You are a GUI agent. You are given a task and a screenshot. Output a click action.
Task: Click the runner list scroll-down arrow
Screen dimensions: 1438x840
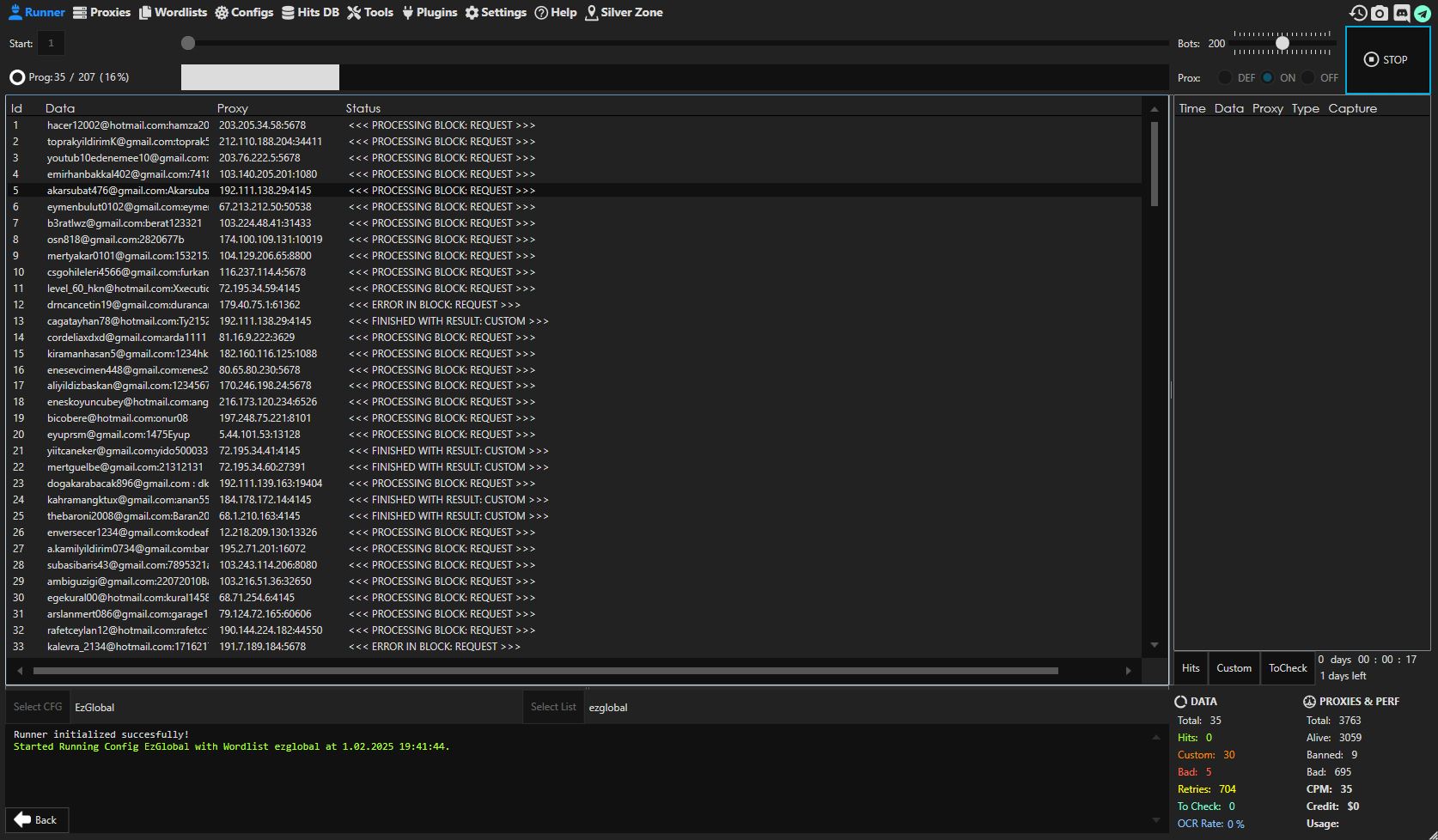tap(1155, 645)
